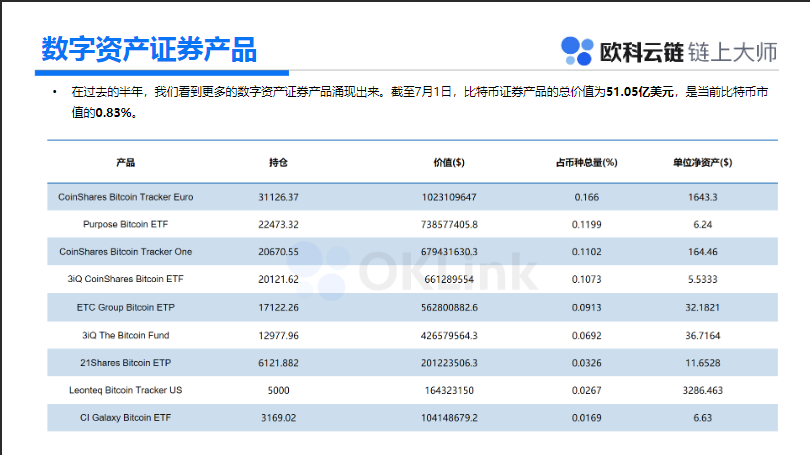810x455 pixels.
Task: Select net asset value 1643.3
Action: pyautogui.click(x=703, y=197)
